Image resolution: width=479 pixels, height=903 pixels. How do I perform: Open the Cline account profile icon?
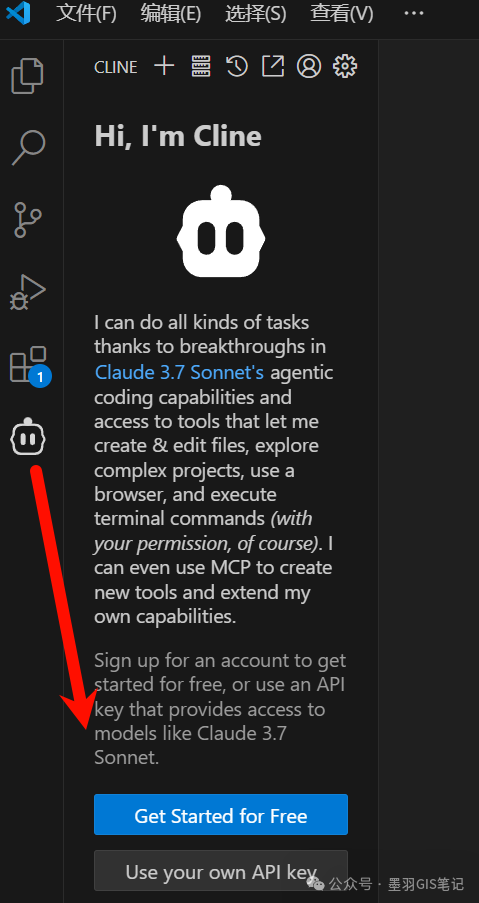[x=309, y=66]
